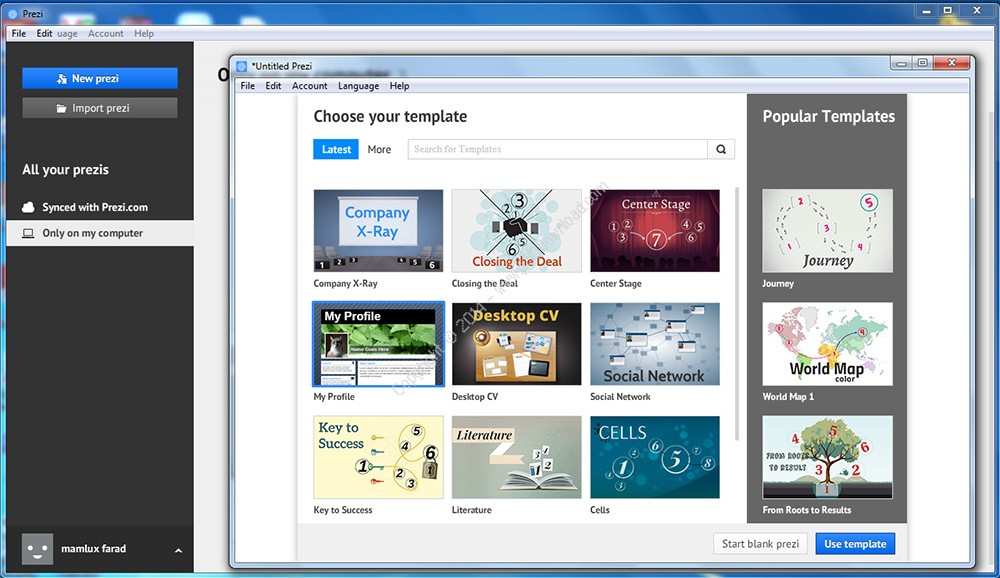
Task: Select the Company X-Ray template thumbnail
Action: point(378,231)
